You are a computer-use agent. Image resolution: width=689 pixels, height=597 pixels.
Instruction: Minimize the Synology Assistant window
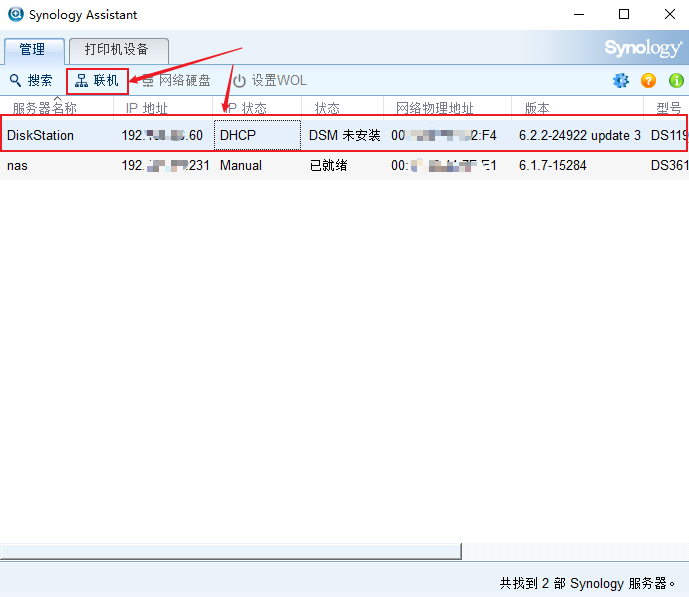(579, 14)
